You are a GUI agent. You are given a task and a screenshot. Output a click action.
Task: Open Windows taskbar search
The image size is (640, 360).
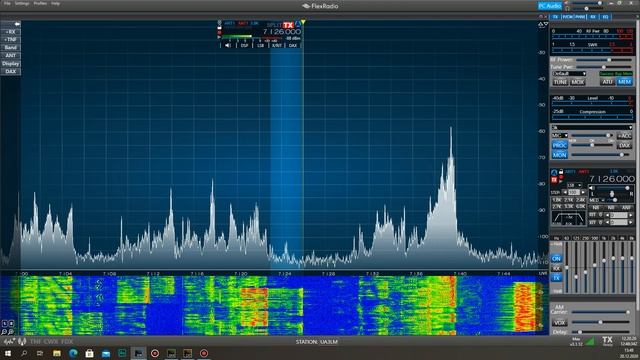(24, 353)
